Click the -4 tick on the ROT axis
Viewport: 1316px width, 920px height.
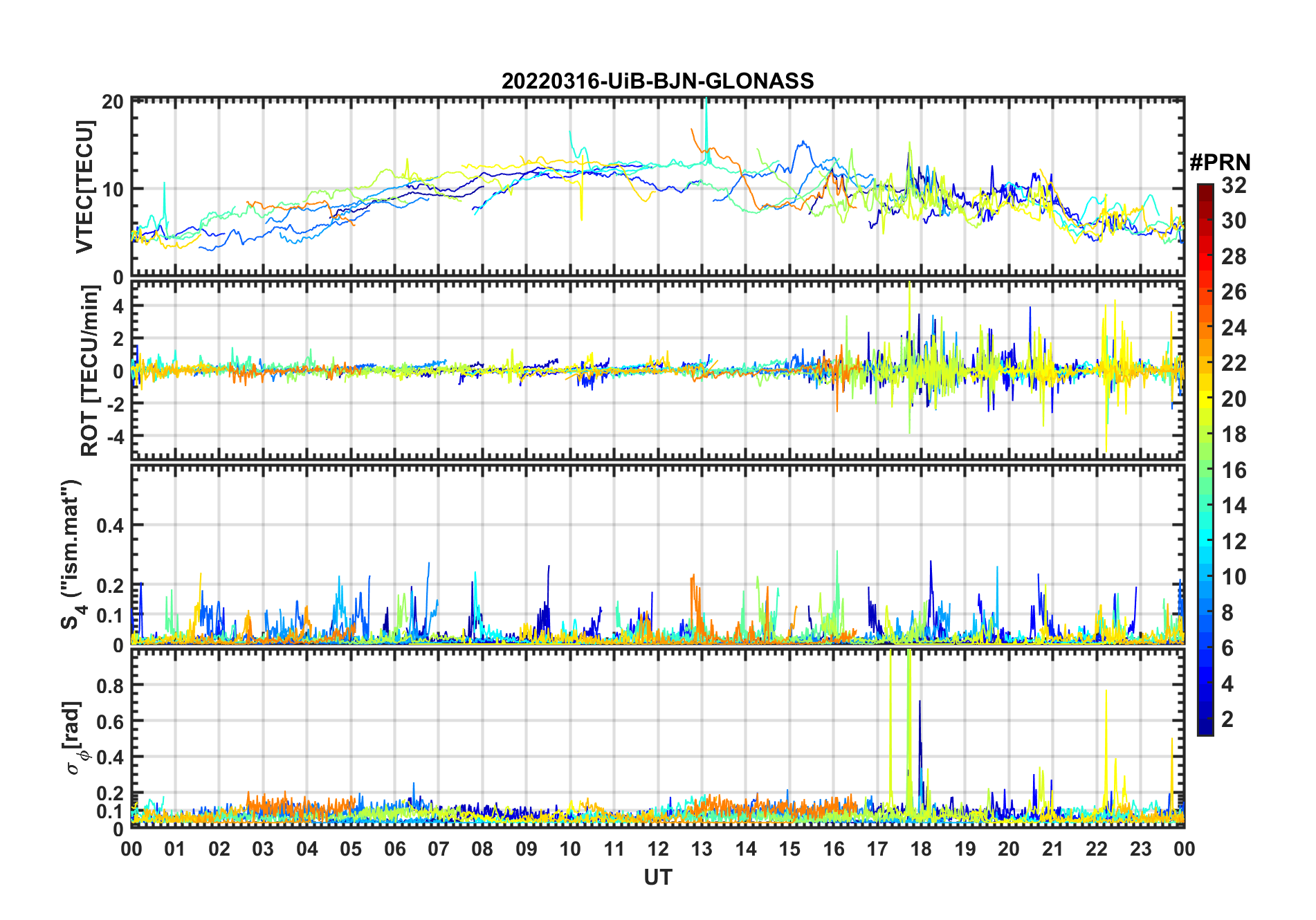(115, 436)
